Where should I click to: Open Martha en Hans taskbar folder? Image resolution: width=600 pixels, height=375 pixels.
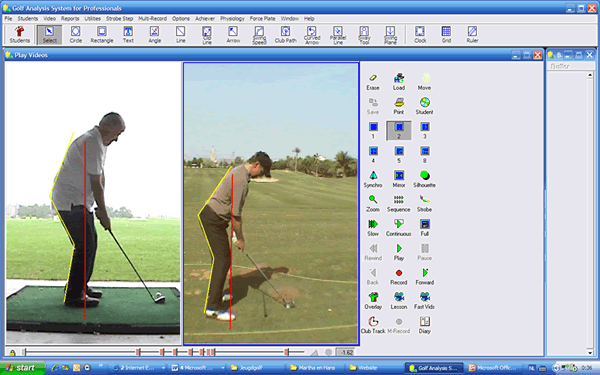coord(315,368)
